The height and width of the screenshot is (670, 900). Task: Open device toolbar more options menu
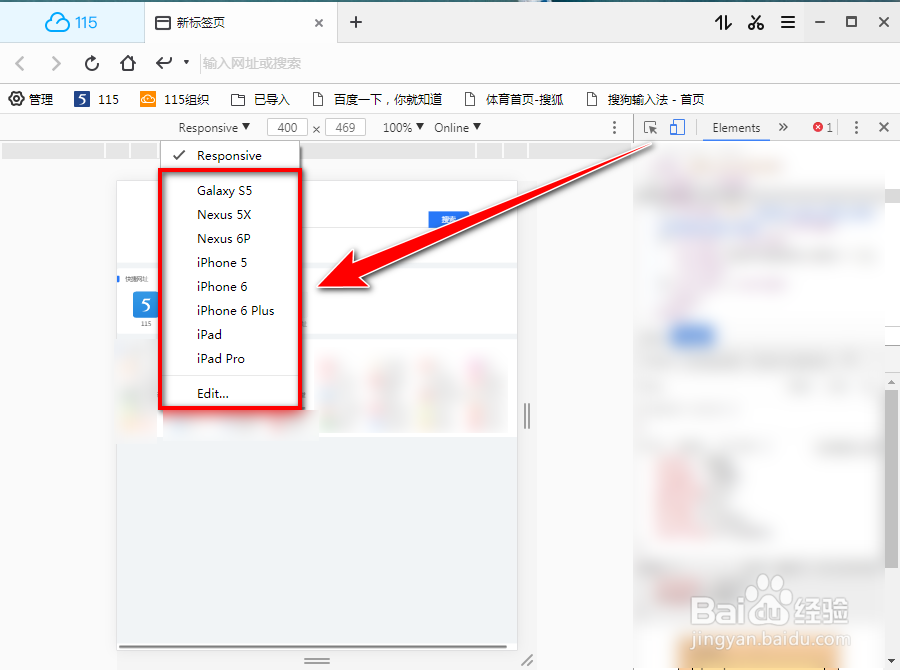tap(614, 127)
